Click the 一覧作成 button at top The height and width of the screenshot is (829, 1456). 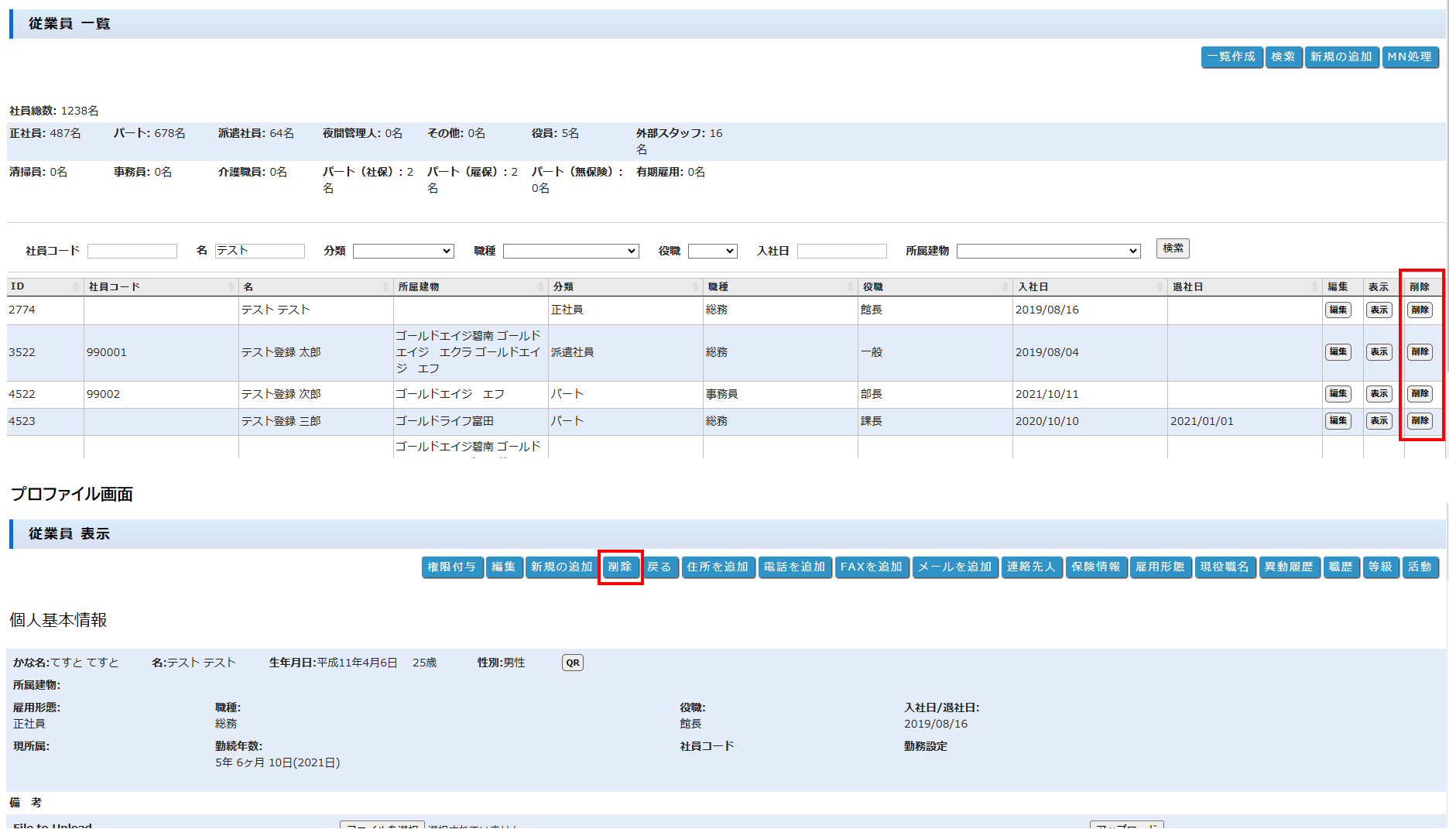coord(1231,57)
